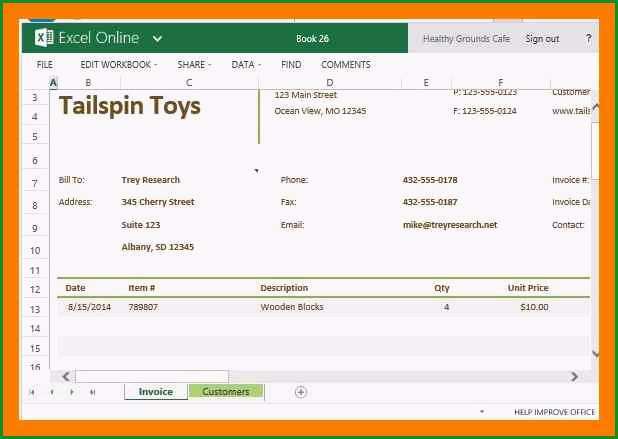Image resolution: width=618 pixels, height=439 pixels.
Task: Open the FILE menu
Action: coord(45,65)
